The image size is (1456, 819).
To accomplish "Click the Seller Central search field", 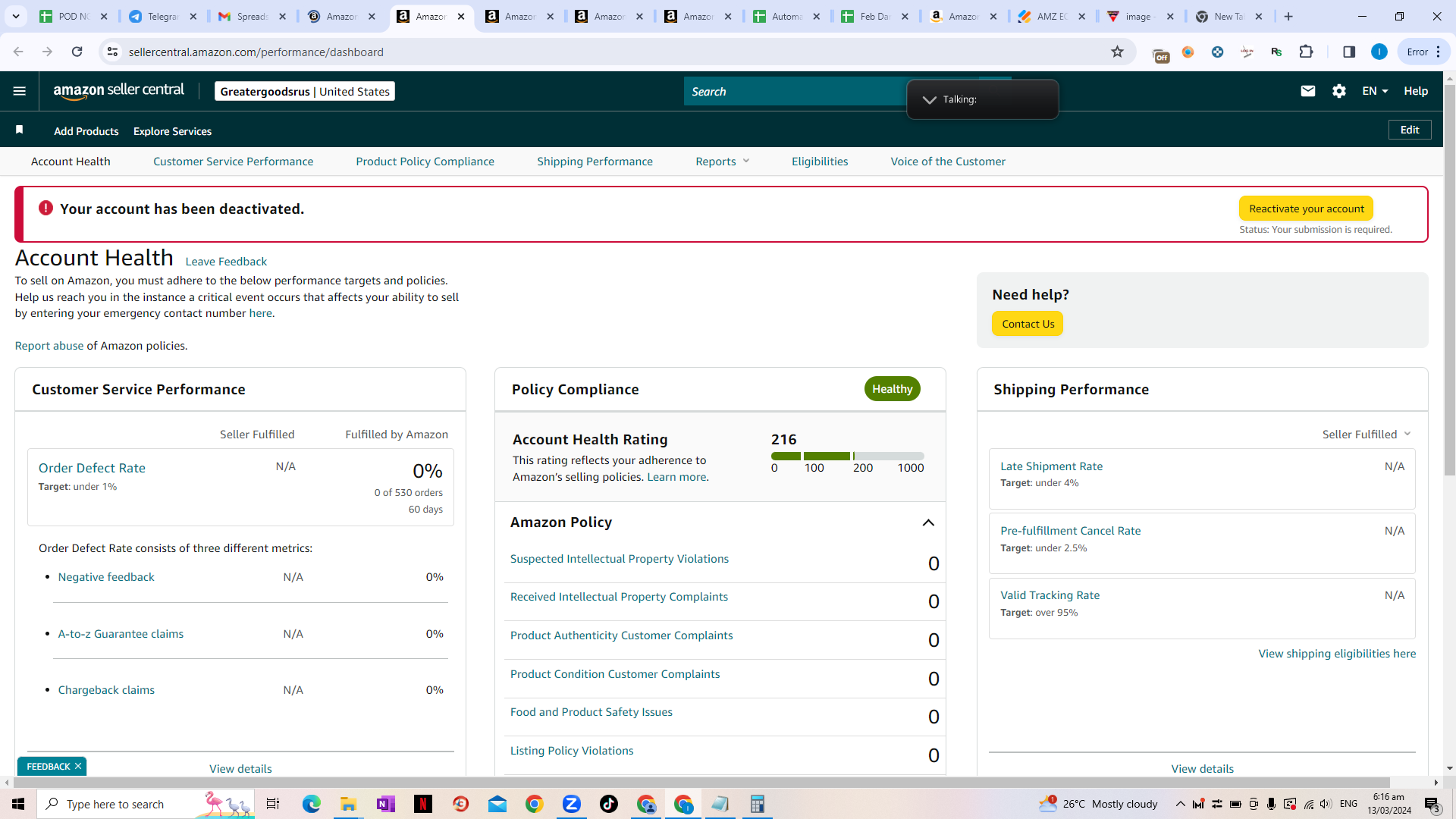I will 795,91.
